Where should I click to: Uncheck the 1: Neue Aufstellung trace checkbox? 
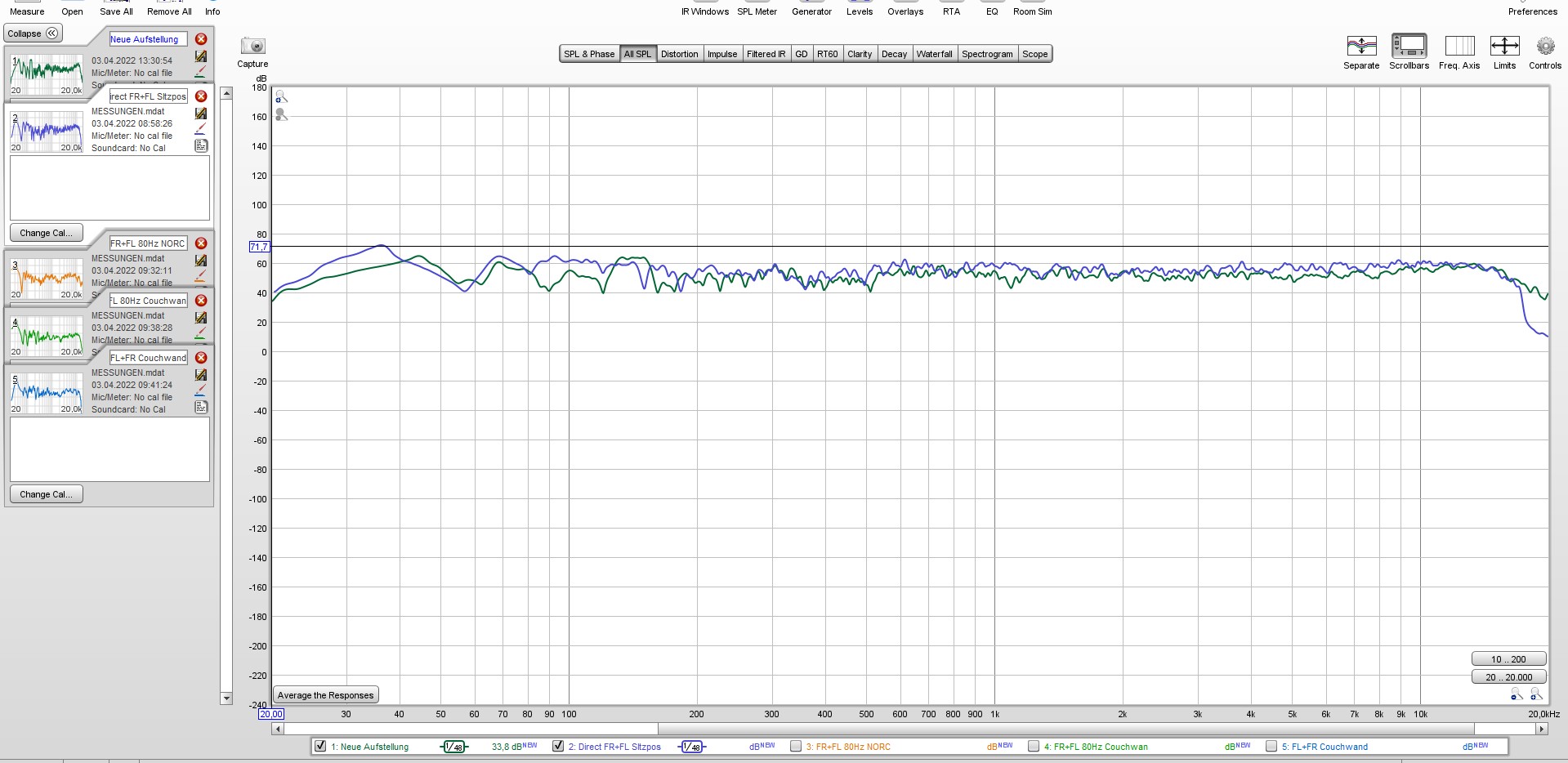(320, 746)
